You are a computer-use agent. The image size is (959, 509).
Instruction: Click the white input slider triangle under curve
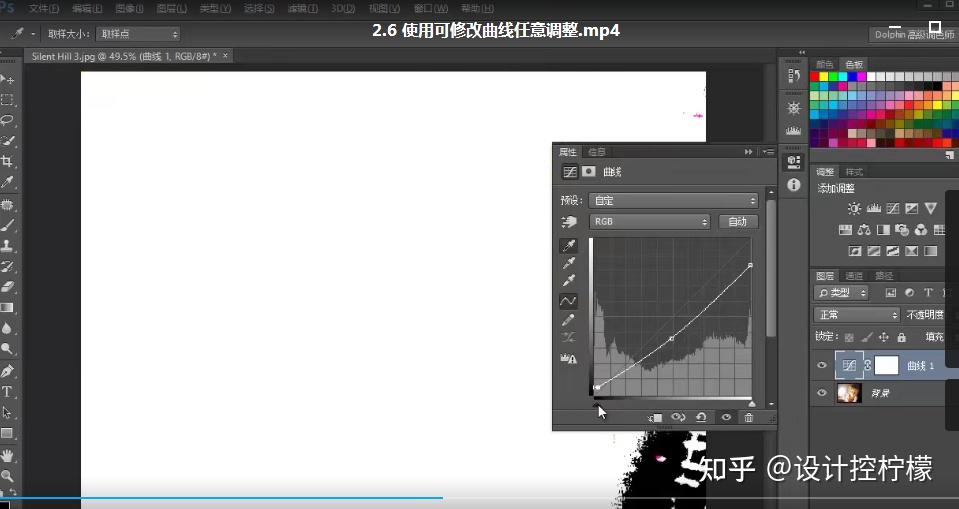pos(752,404)
